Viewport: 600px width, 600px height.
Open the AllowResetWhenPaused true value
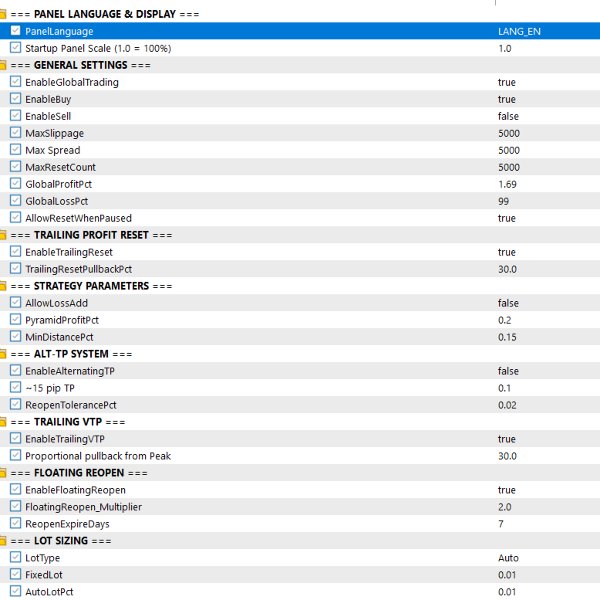point(507,218)
